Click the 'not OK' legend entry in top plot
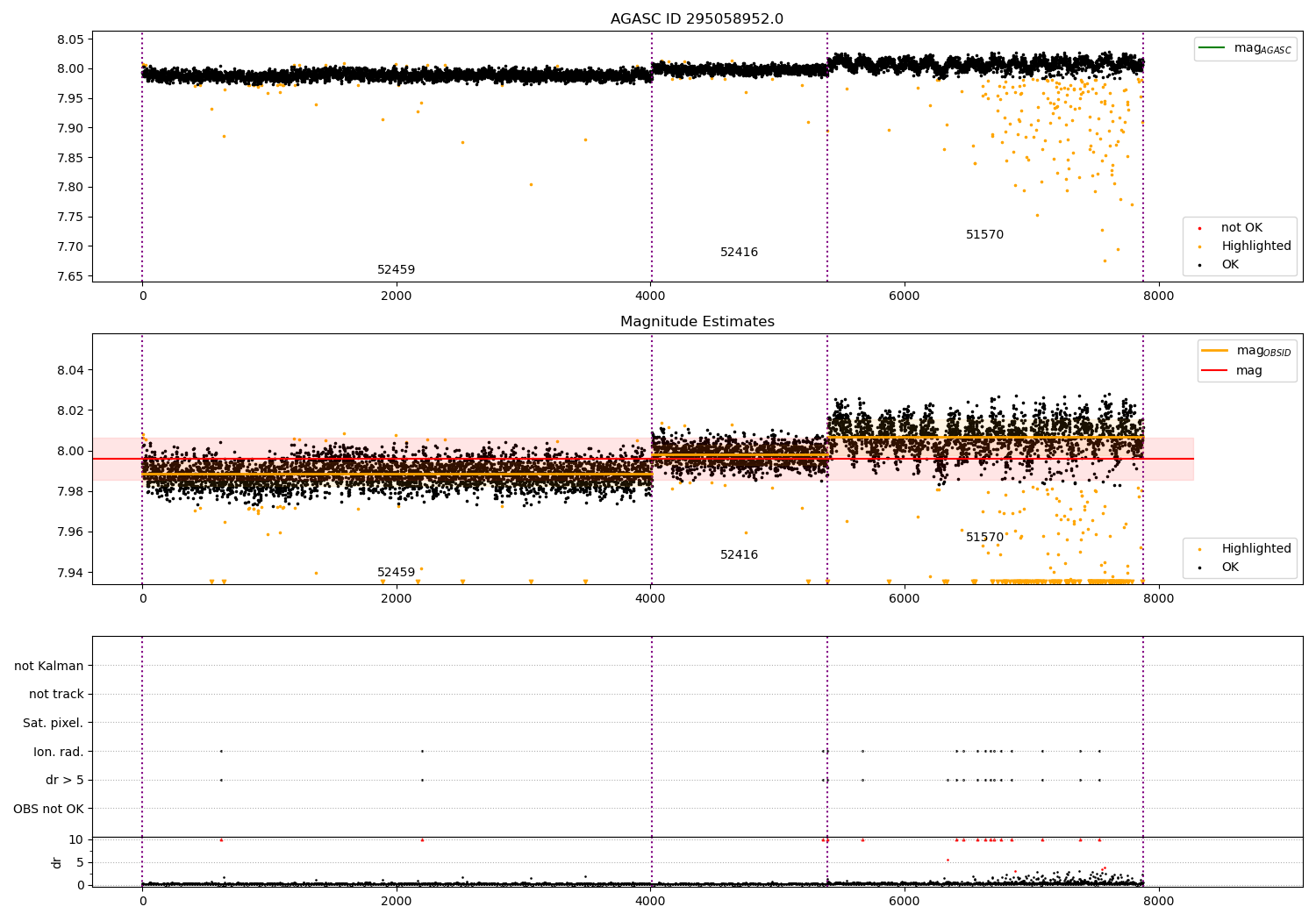This screenshot has width=1316, height=921. [x=1241, y=228]
